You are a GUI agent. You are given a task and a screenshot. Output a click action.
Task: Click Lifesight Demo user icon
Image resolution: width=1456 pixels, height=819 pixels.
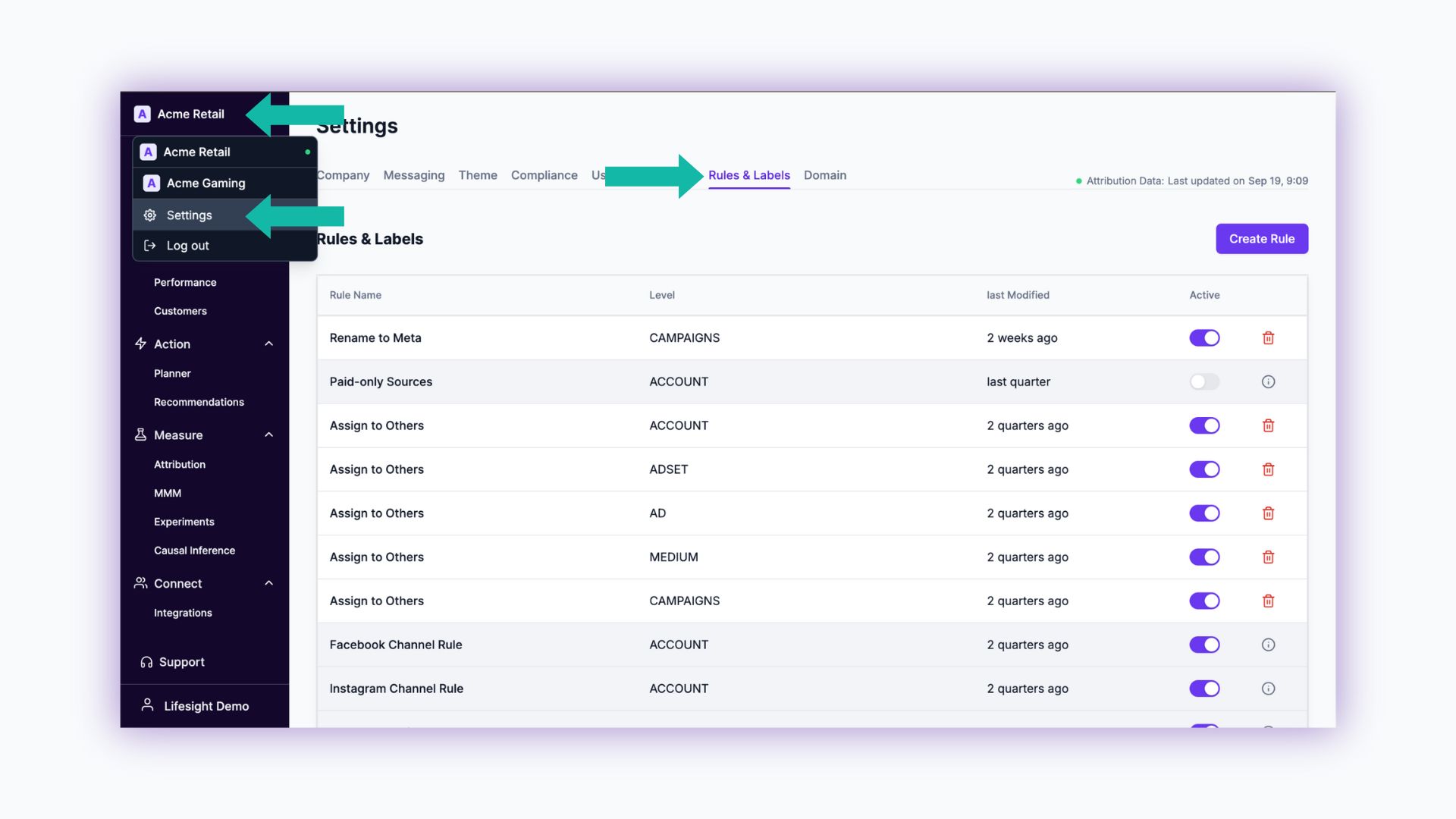(148, 705)
